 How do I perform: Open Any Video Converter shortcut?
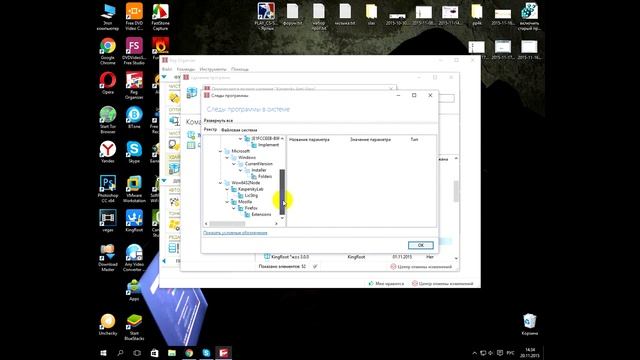point(134,258)
